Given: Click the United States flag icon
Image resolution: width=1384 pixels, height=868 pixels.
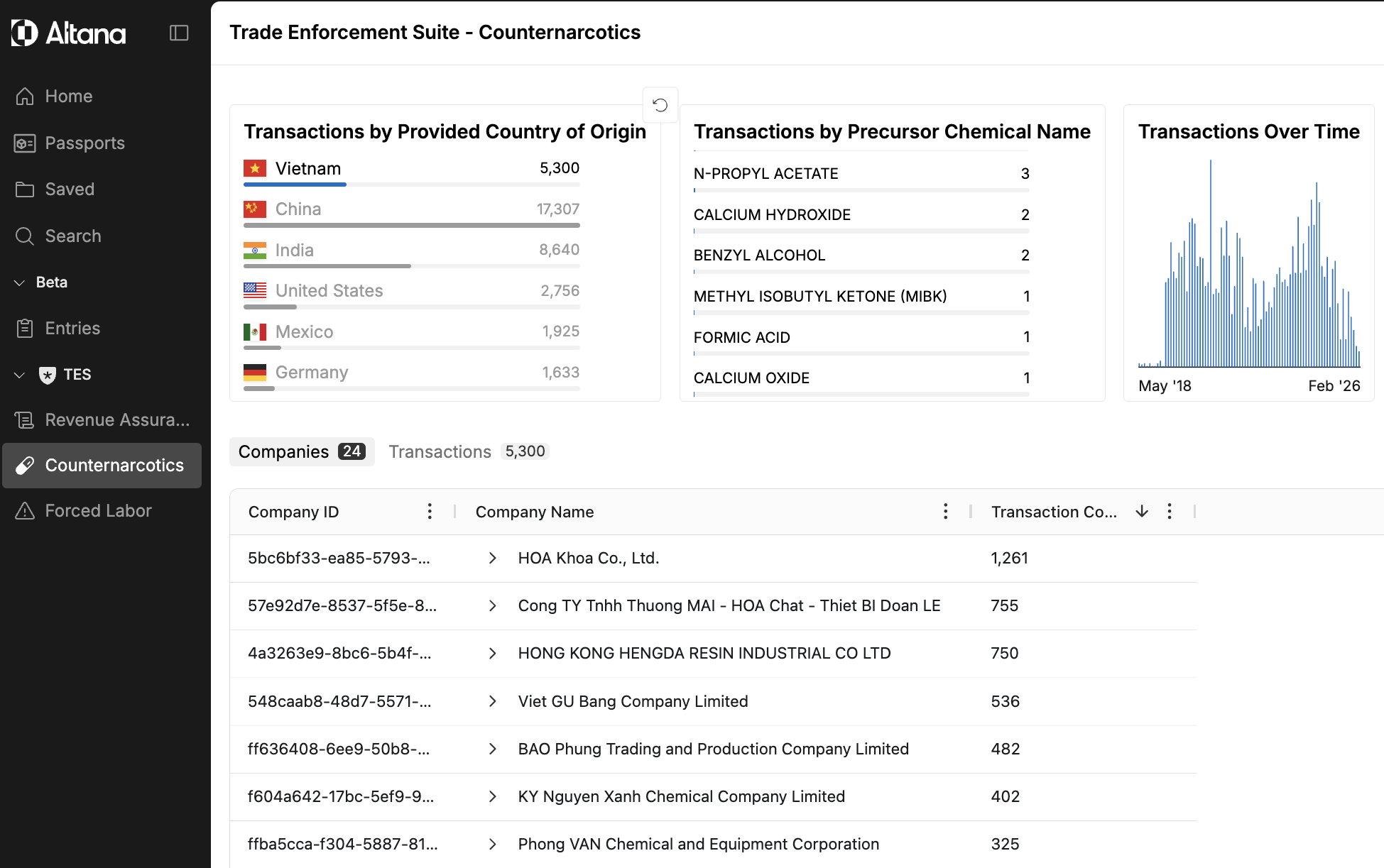Looking at the screenshot, I should point(255,290).
